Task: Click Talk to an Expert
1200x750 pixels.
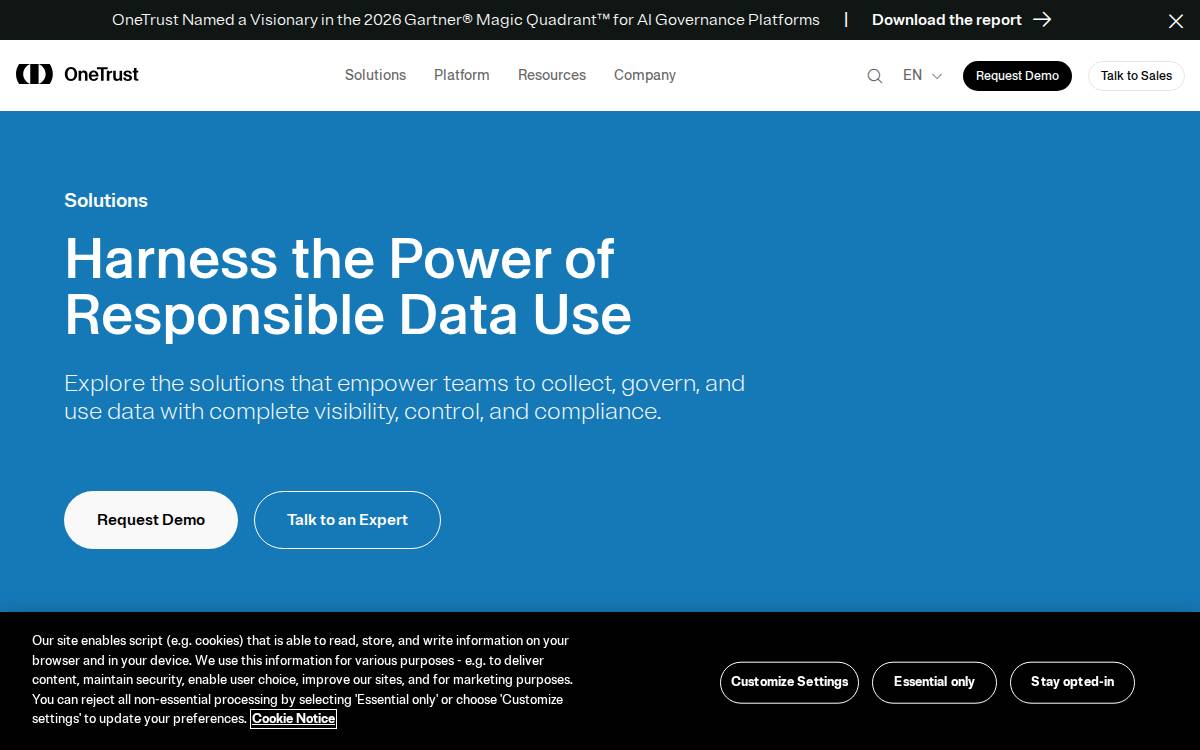Action: point(347,520)
